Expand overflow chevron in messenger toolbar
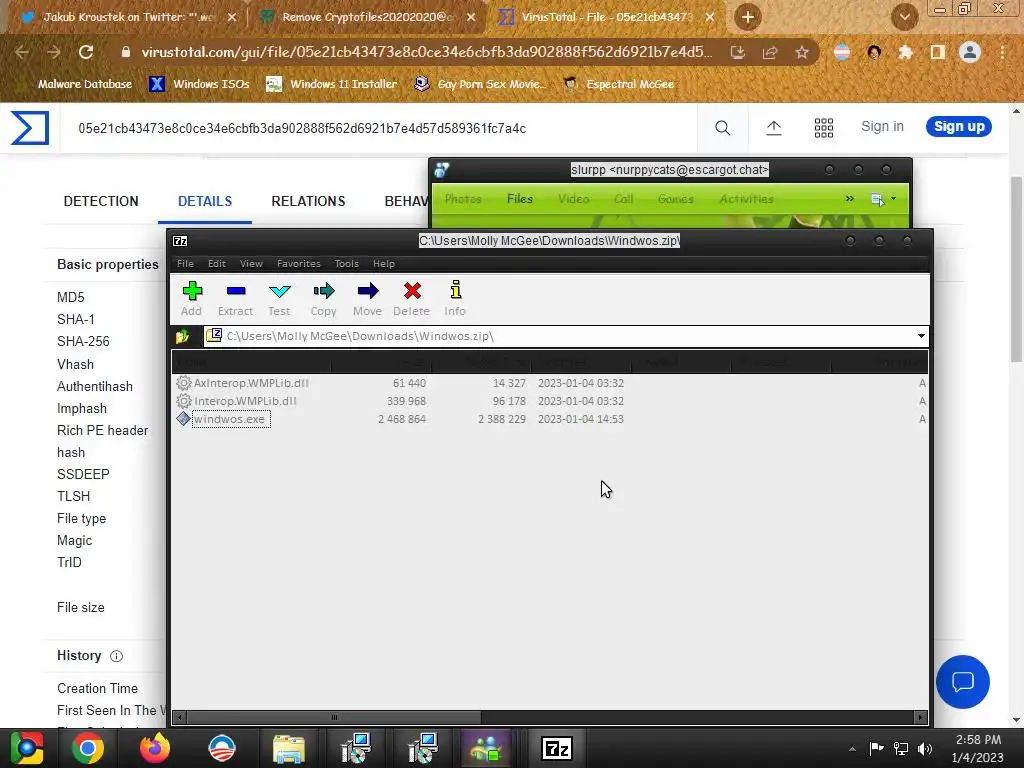 [849, 199]
